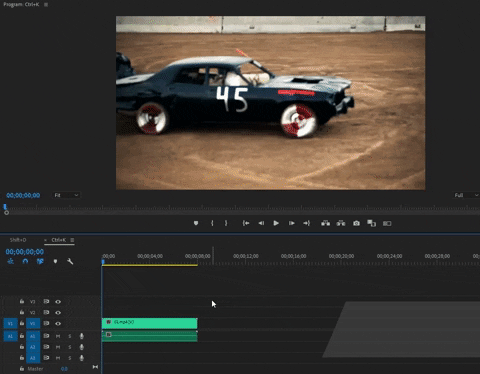Toggle Master track lock
480x374 pixels.
tap(22, 368)
